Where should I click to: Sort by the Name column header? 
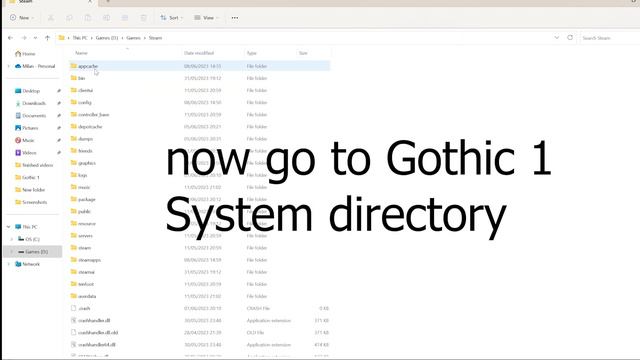[x=81, y=53]
